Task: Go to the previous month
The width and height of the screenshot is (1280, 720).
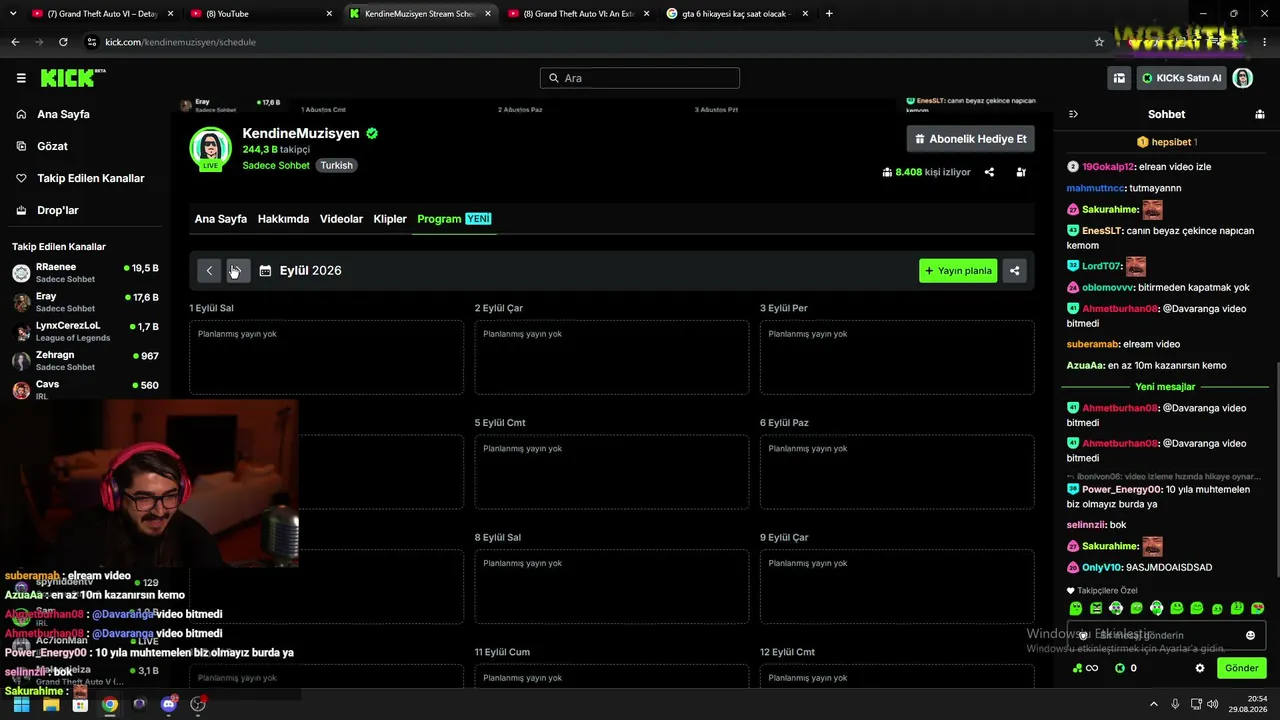Action: point(209,270)
